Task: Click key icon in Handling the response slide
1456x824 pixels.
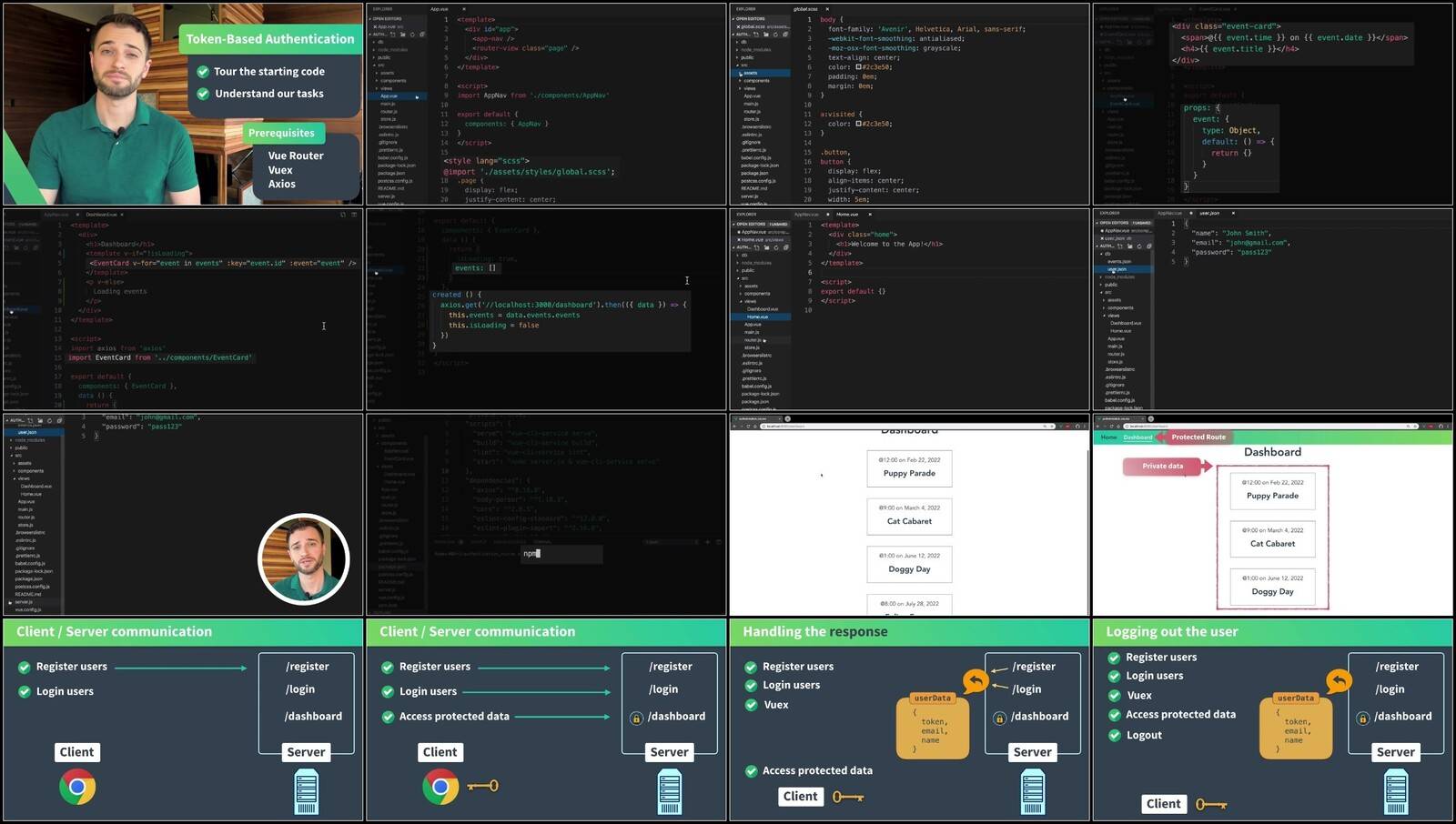Action: click(x=847, y=797)
